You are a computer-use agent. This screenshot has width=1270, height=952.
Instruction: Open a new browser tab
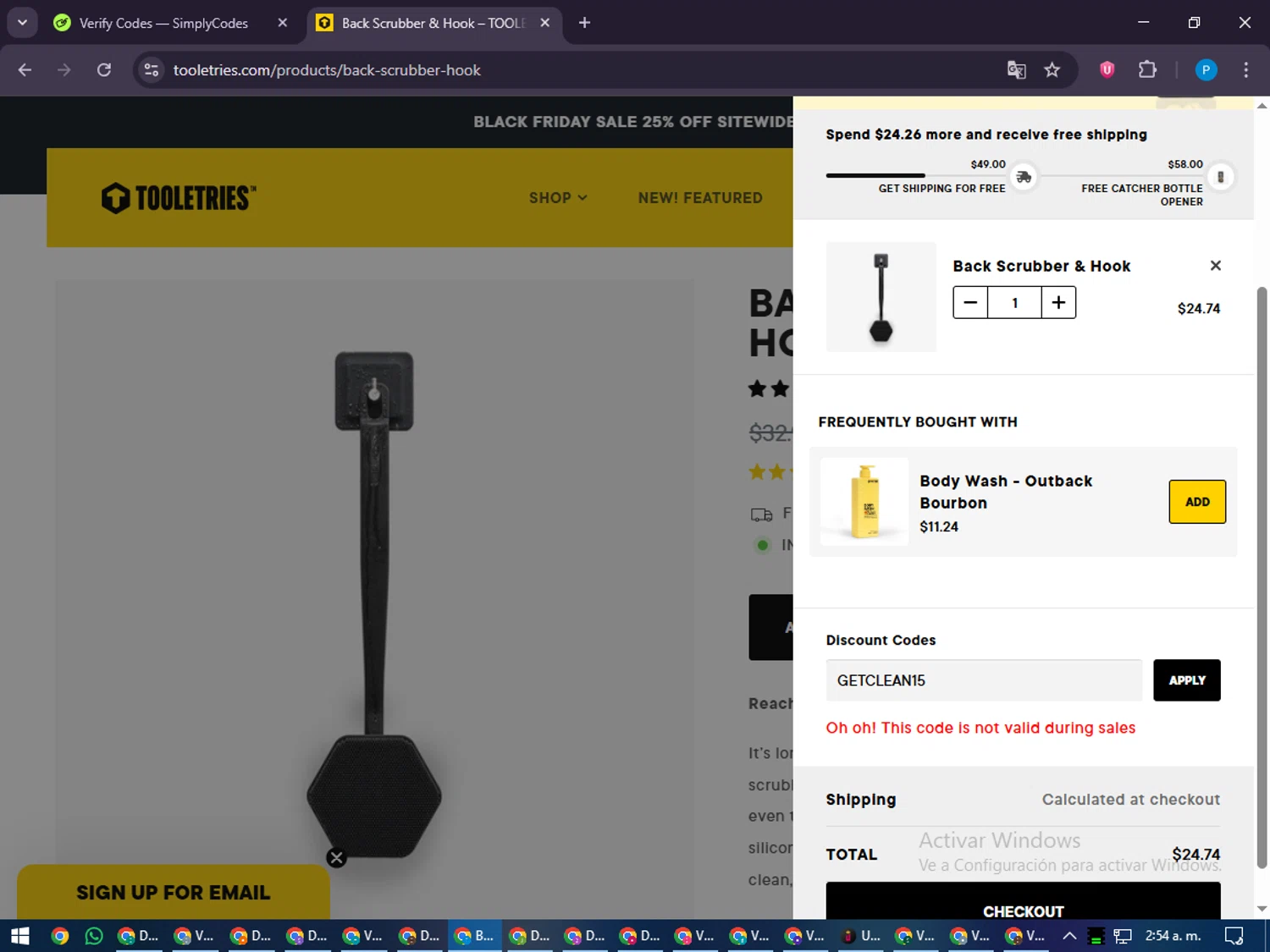tap(584, 23)
